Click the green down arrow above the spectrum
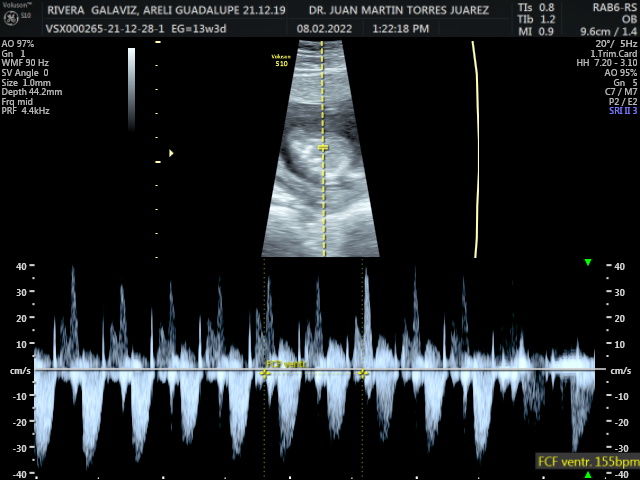Screen dimensions: 640x480 588,263
